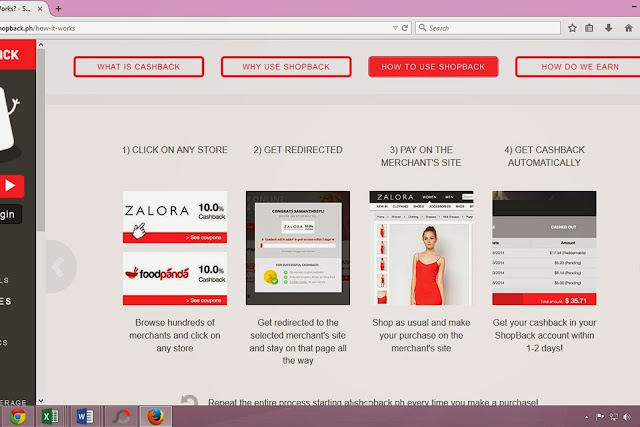Focus the browser Search field
Viewport: 640px width, 427px height.
[488, 28]
